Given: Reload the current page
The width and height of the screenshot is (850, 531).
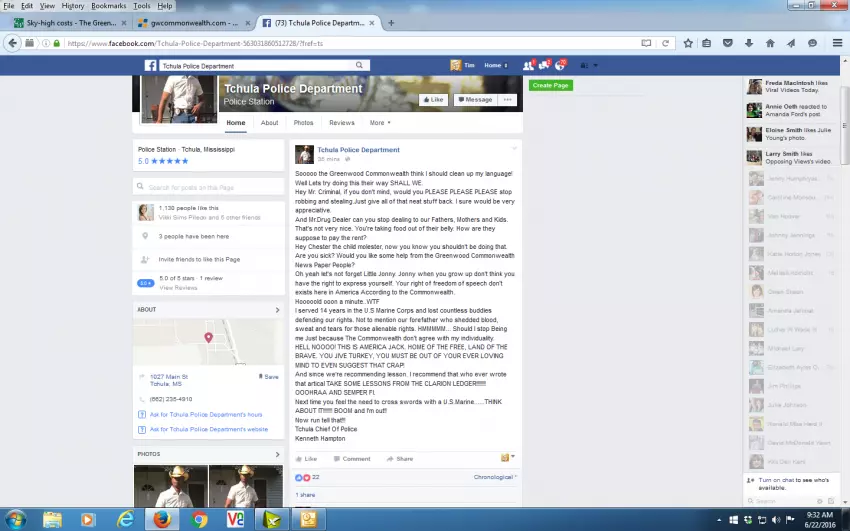Looking at the screenshot, I should pyautogui.click(x=666, y=43).
